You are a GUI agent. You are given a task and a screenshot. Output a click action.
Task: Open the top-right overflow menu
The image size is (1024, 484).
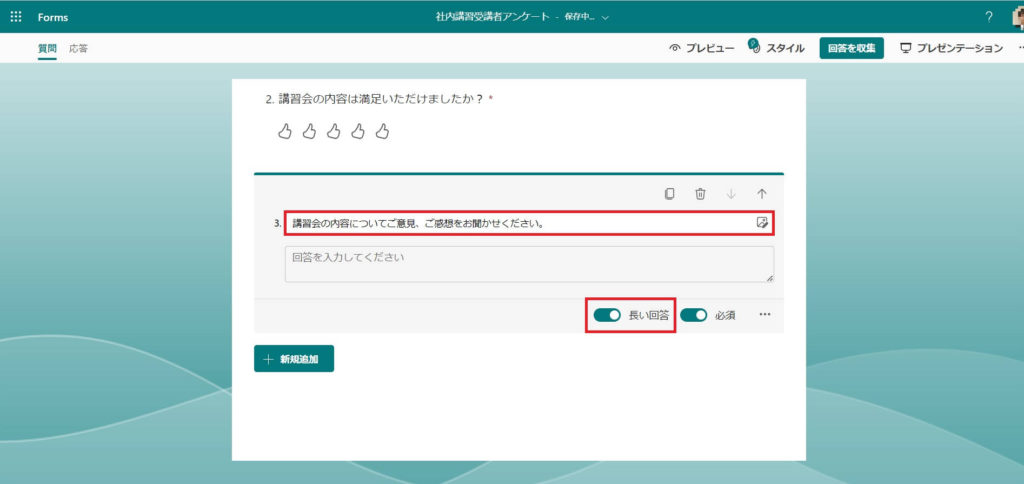click(x=1019, y=48)
